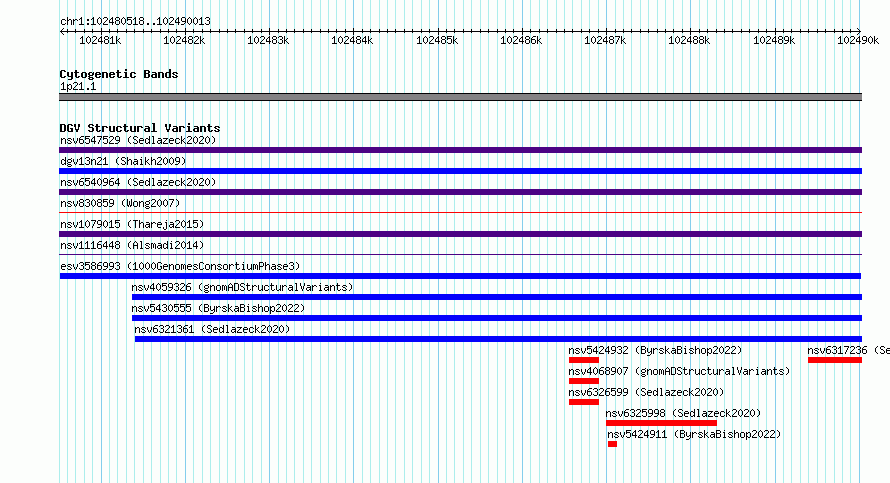Select nsv1116448 (Alsmadi2014) variant label

[x=132, y=245]
